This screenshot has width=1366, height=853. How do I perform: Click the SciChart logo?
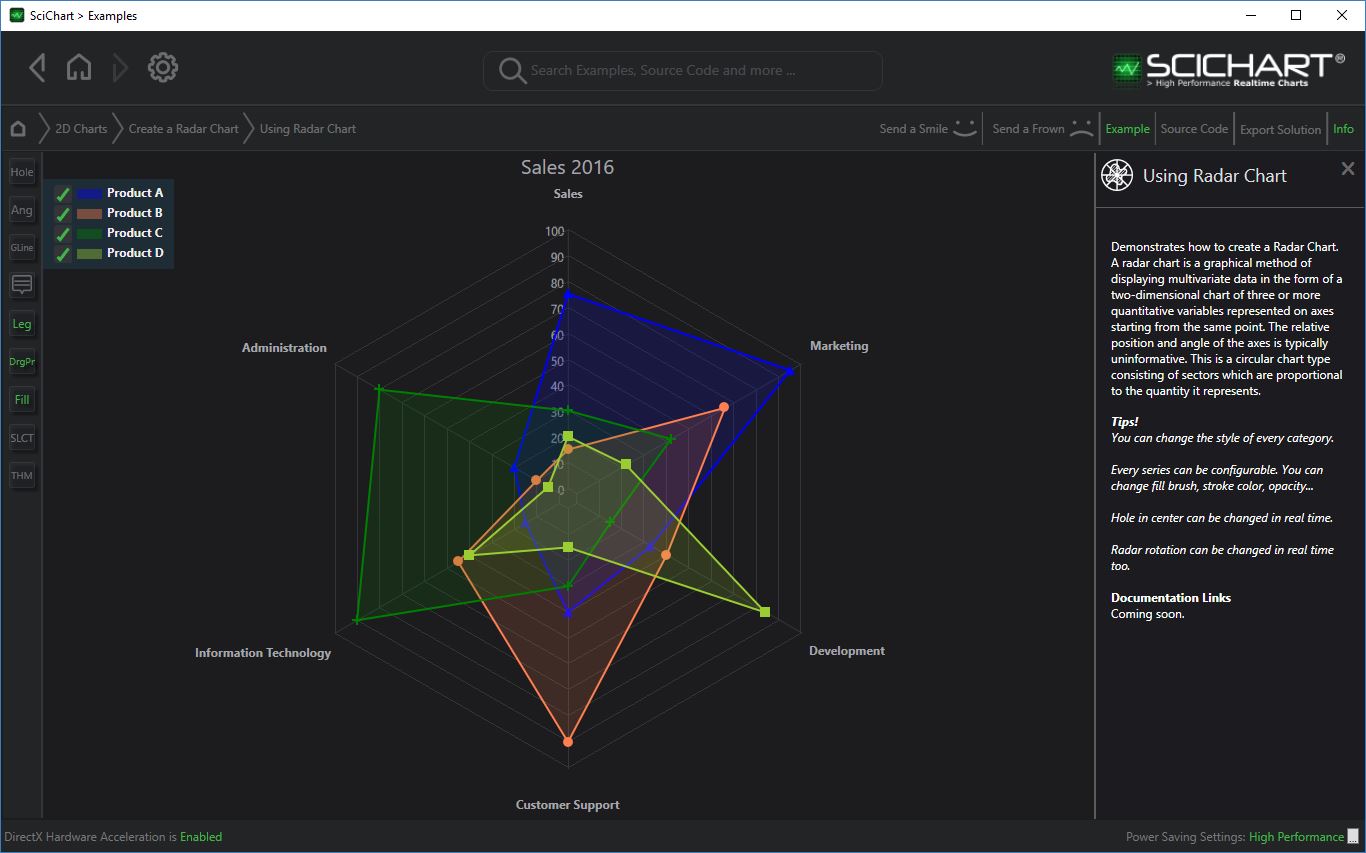point(1228,69)
